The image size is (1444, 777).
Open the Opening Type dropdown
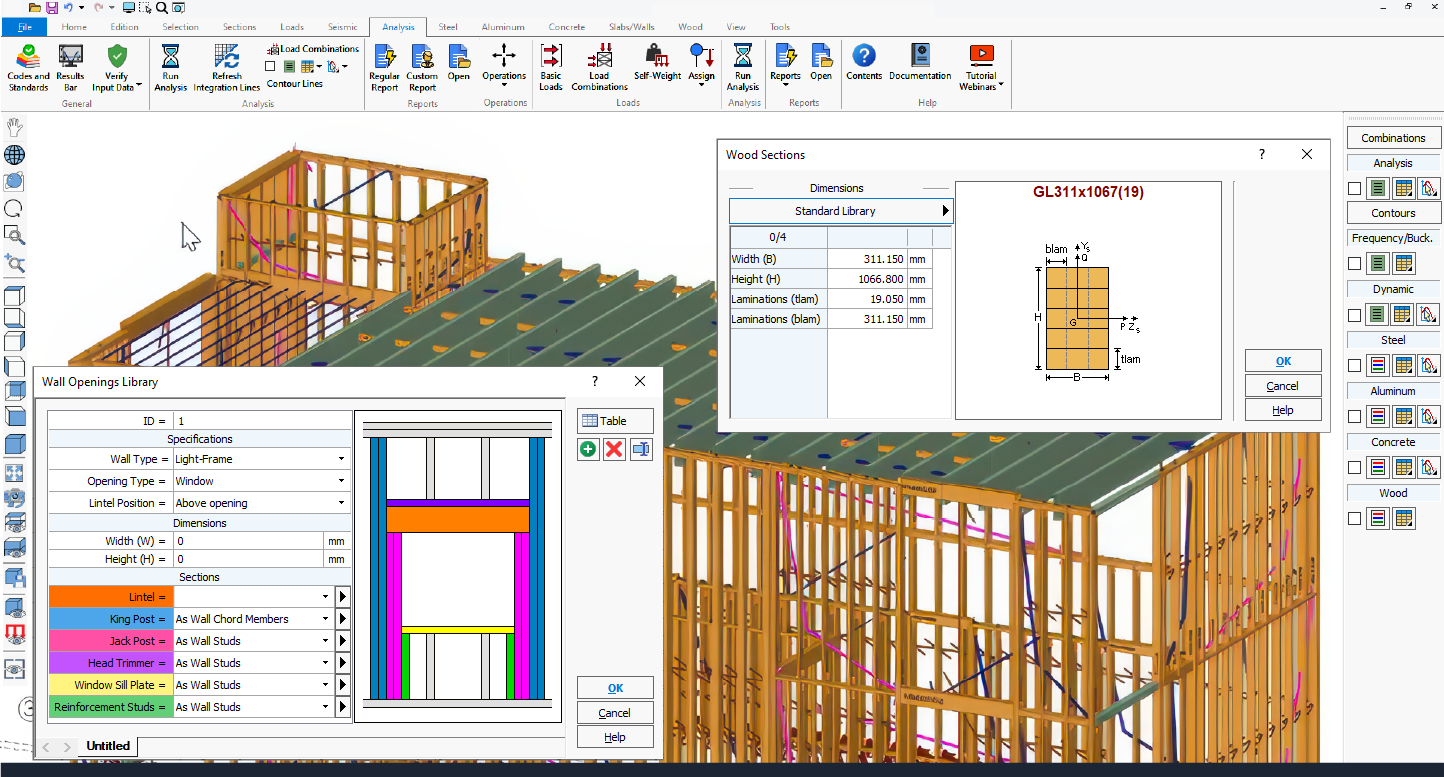click(x=262, y=481)
